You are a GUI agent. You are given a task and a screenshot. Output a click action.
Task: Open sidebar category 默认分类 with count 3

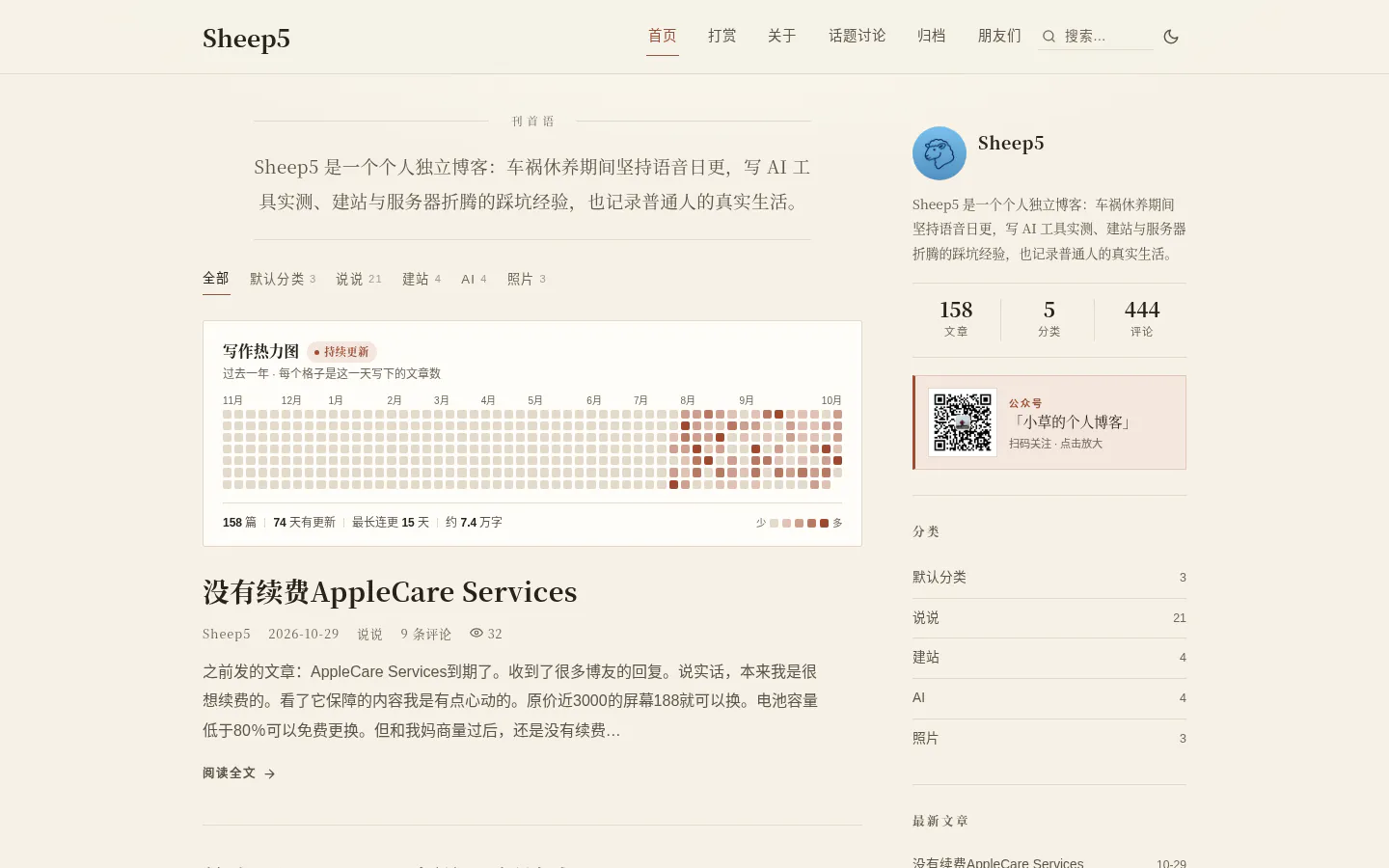pyautogui.click(x=1049, y=578)
